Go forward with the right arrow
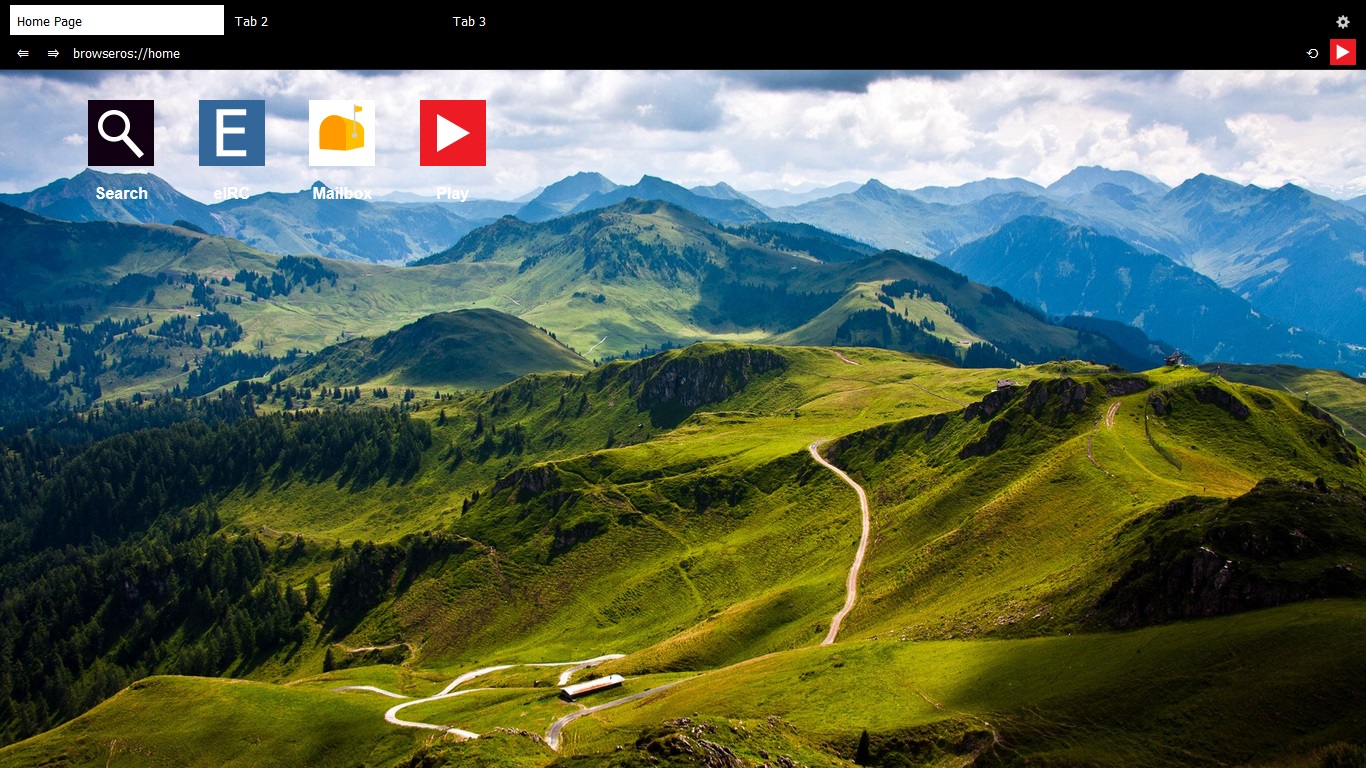1366x768 pixels. pos(53,53)
